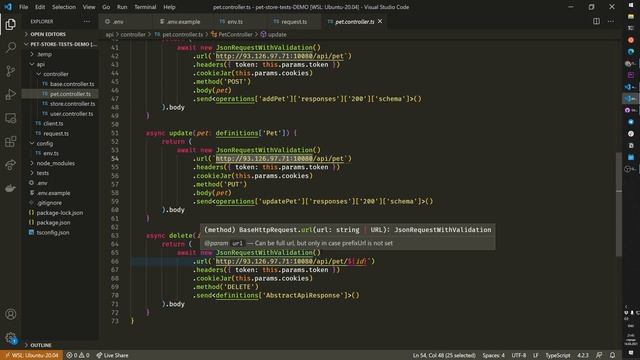The width and height of the screenshot is (640, 360).
Task: Open the Help menu
Action: click(x=169, y=7)
